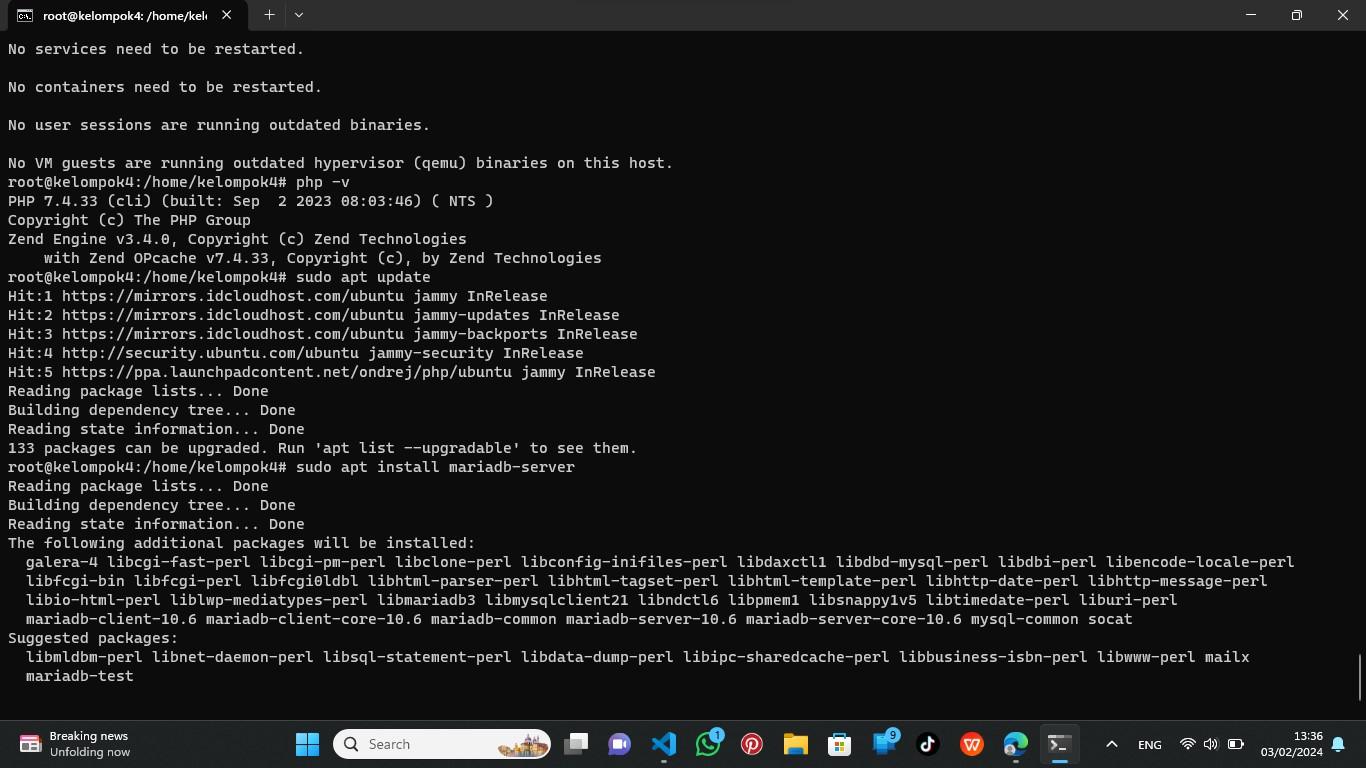Open the taskbar app with badge 9
Screen dimensions: 1366x768
coord(884,744)
